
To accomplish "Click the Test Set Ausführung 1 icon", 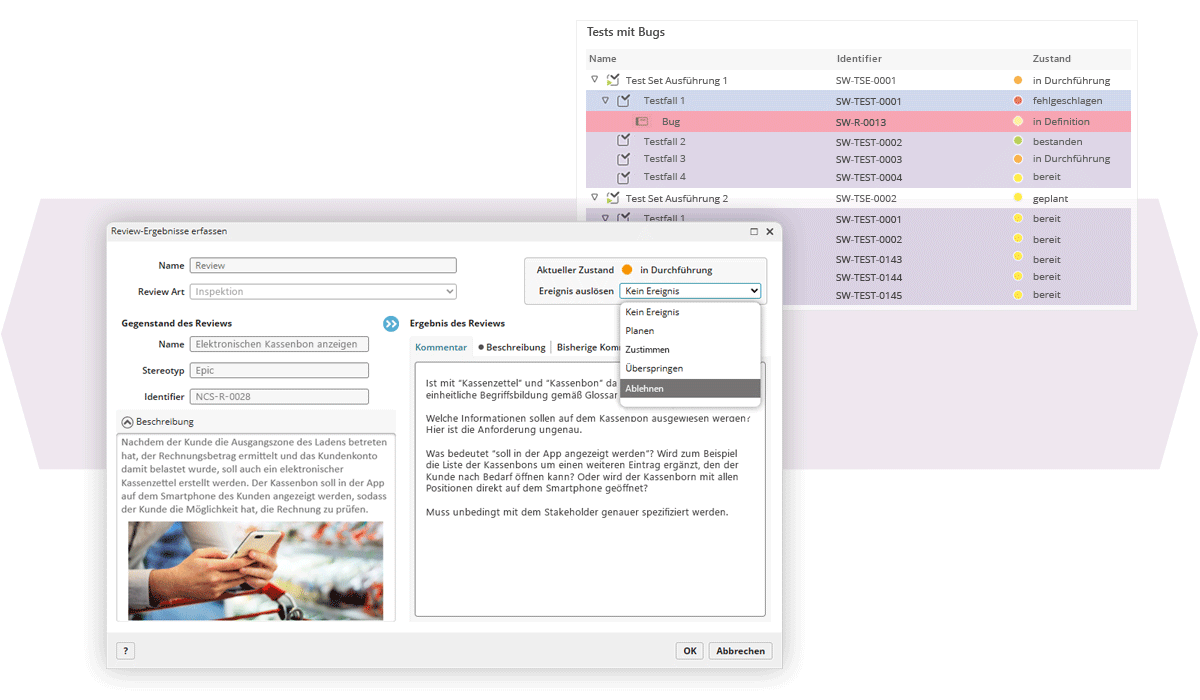I will click(x=613, y=81).
